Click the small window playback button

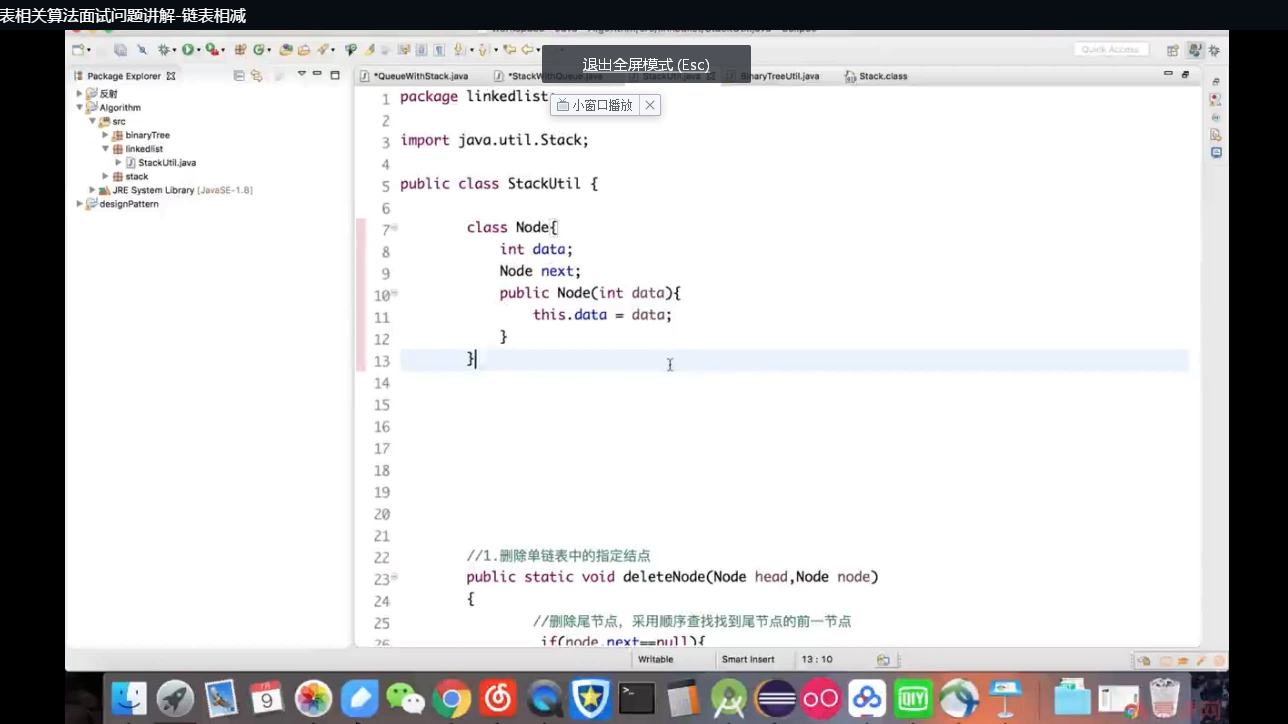(595, 105)
